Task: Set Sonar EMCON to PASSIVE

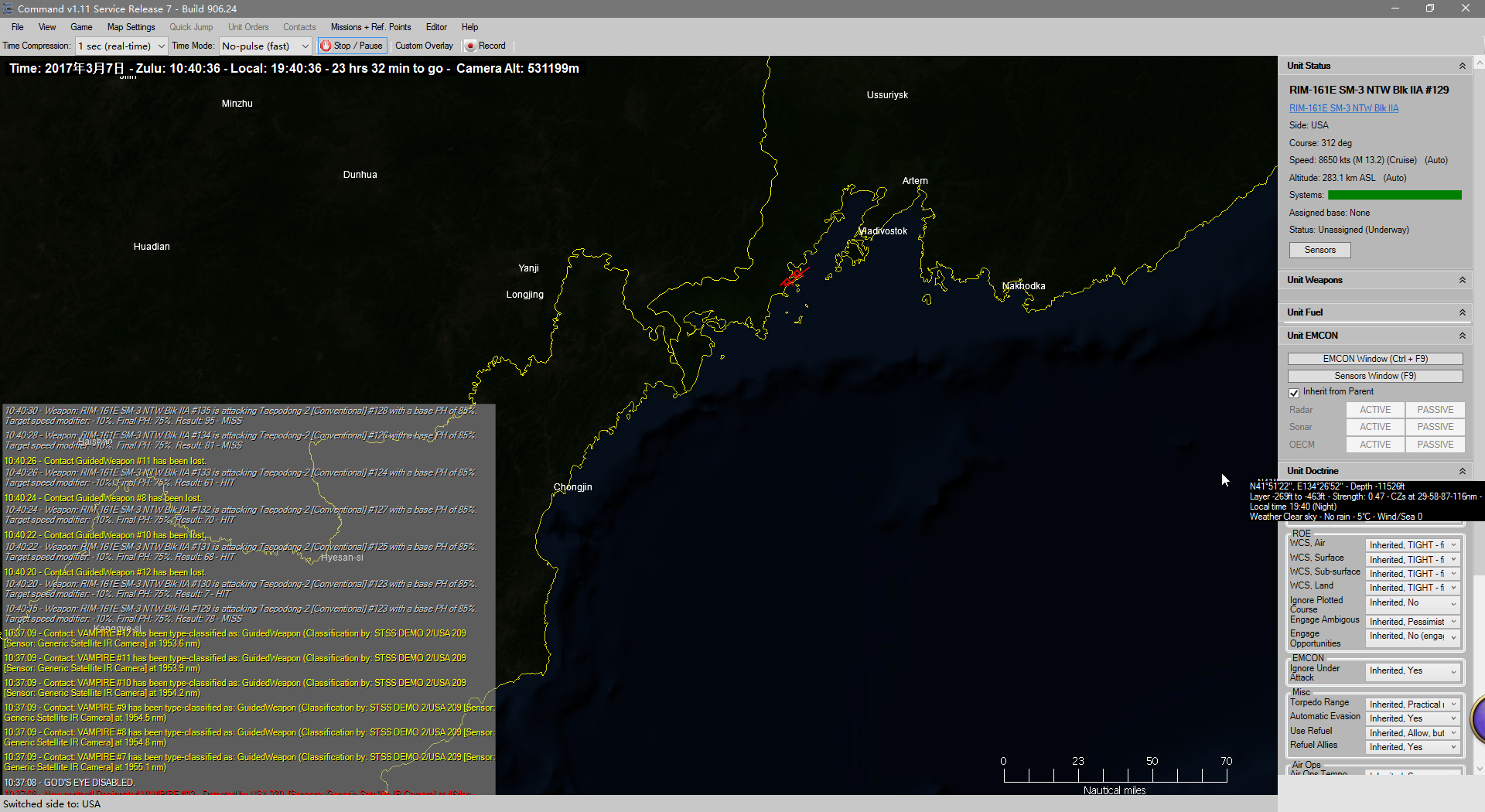Action: 1435,427
